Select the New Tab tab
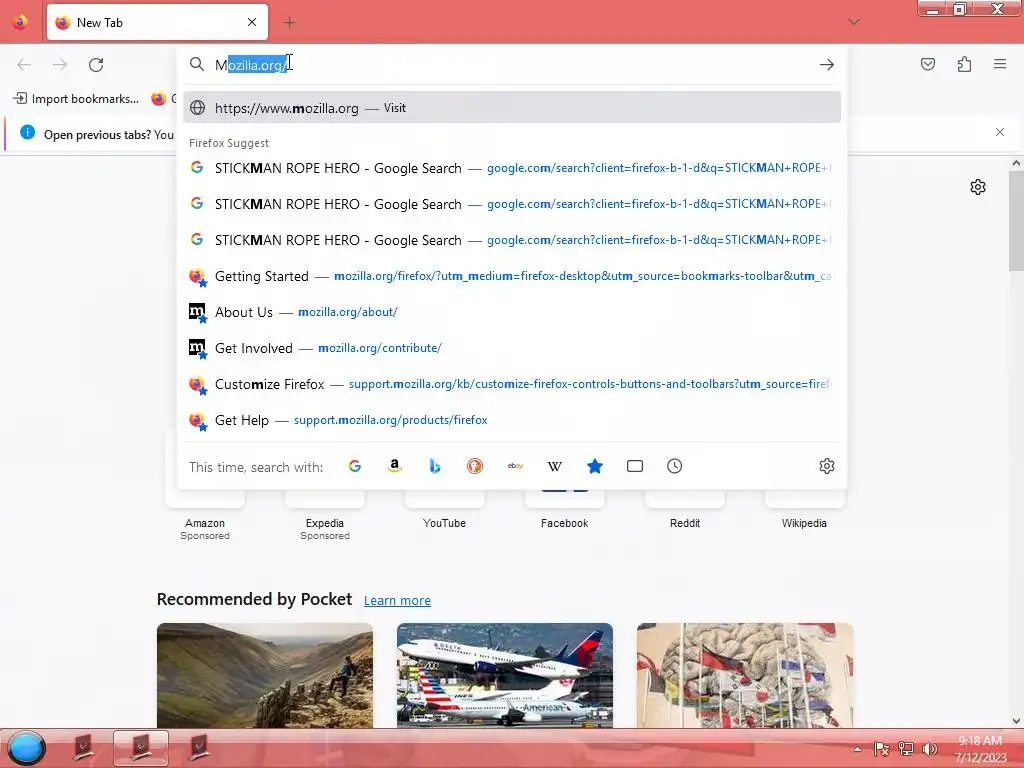The height and width of the screenshot is (768, 1024). pyautogui.click(x=157, y=22)
